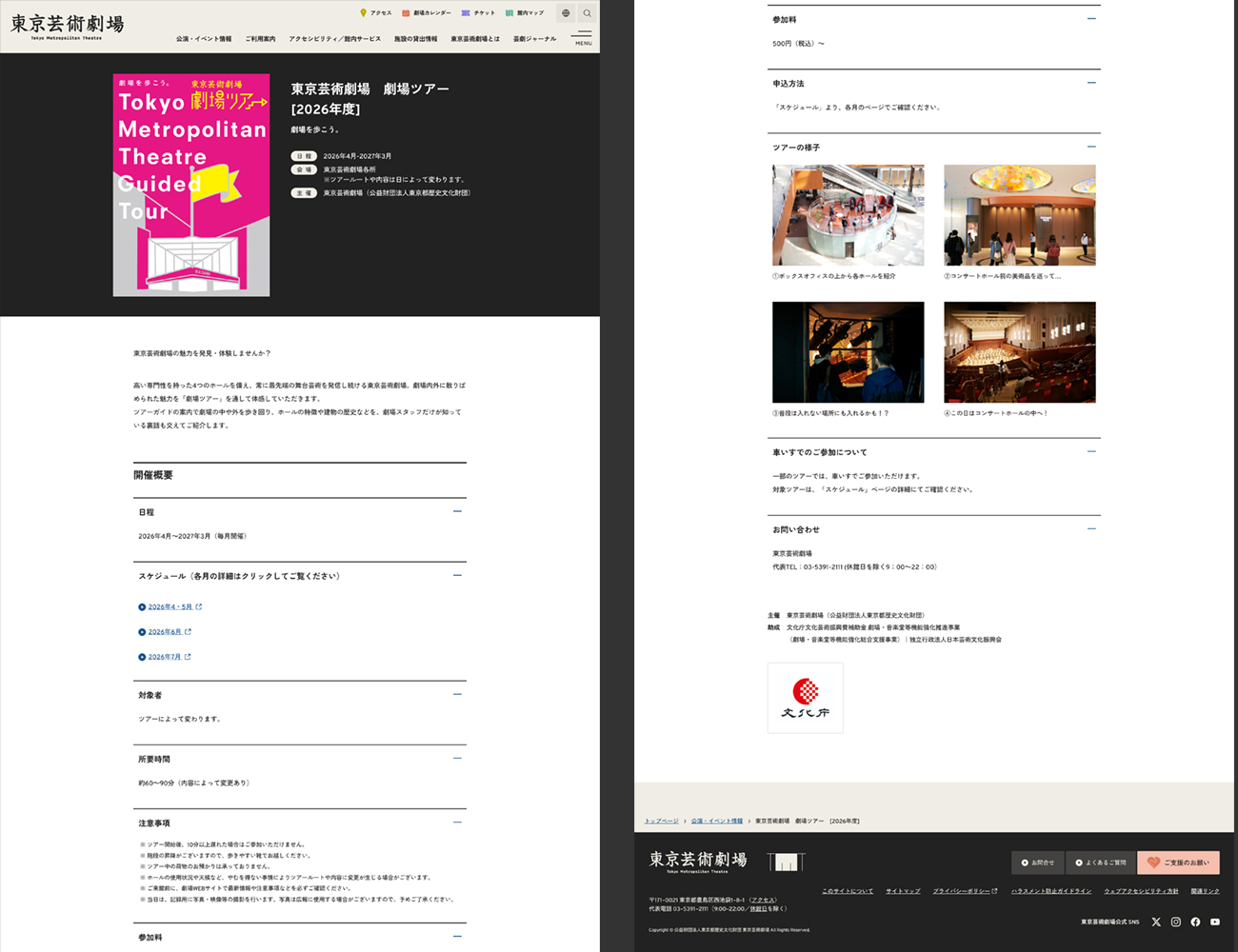Screen dimensions: 1238x952
Task: Click the external-link icon beside 2026年4・5月
Action: point(199,606)
